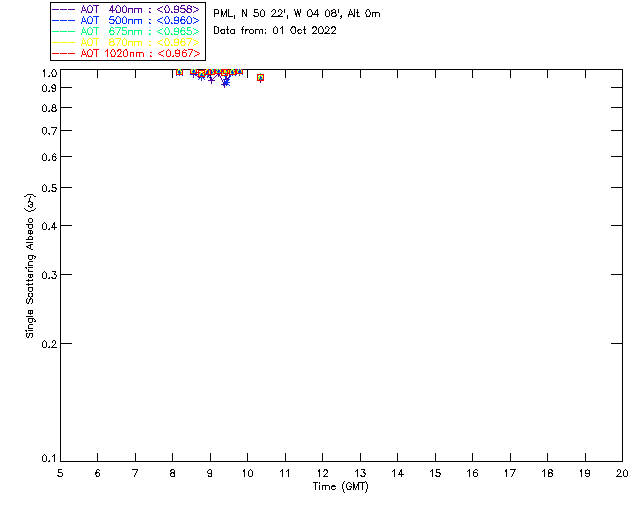This screenshot has width=640, height=512.
Task: Click the 'Data from: 01 Oct 2022' label
Action: pos(275,31)
